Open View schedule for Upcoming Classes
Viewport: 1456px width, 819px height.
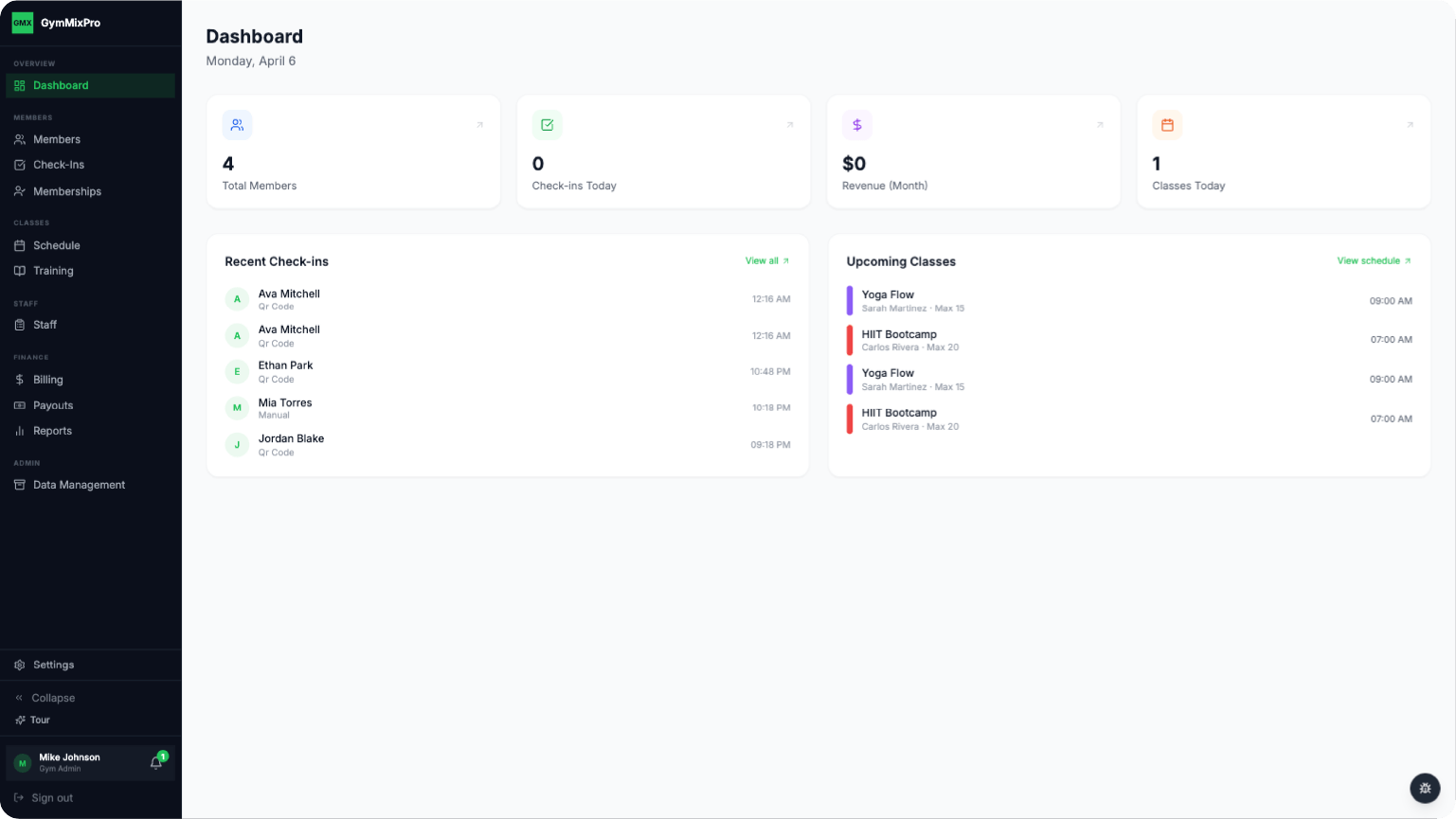[1374, 260]
